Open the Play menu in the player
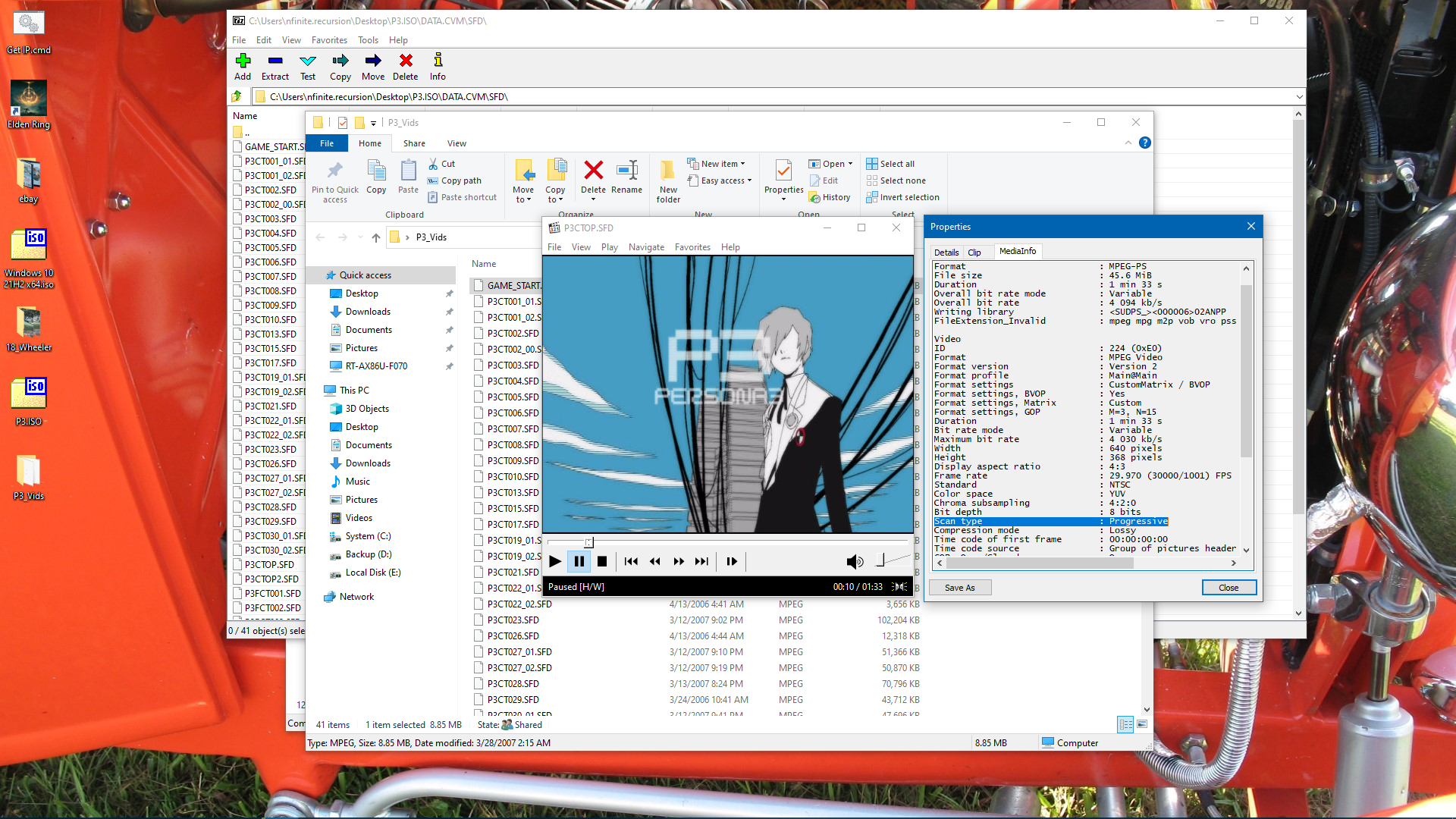 click(609, 246)
